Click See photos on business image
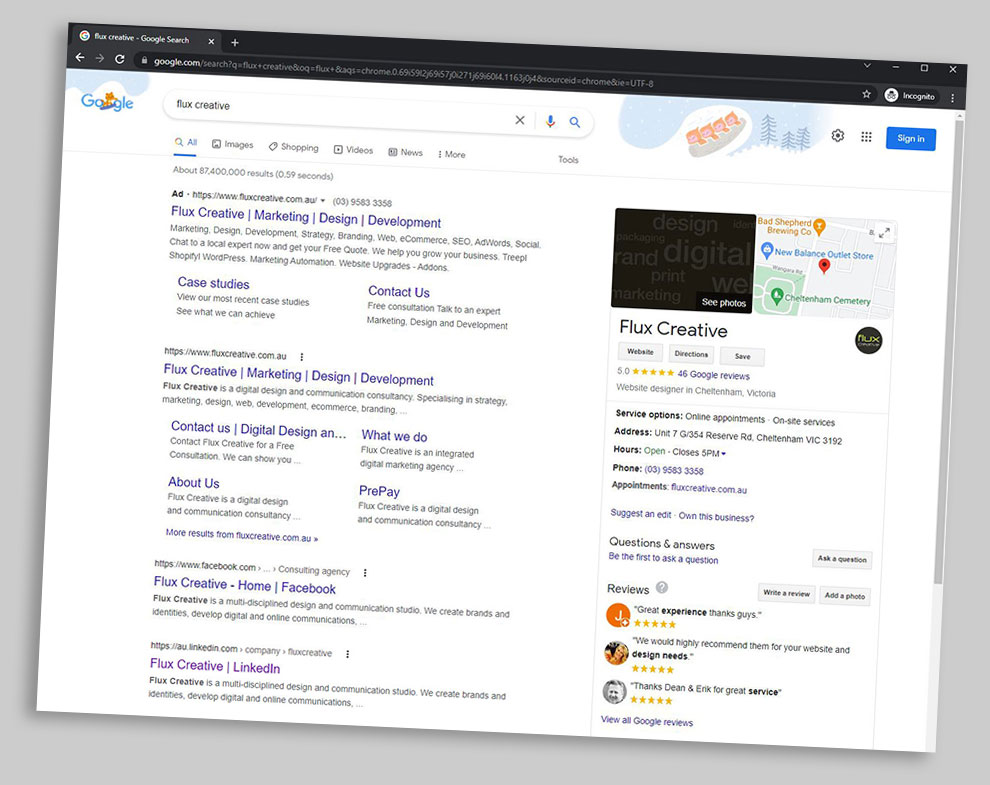 click(724, 303)
